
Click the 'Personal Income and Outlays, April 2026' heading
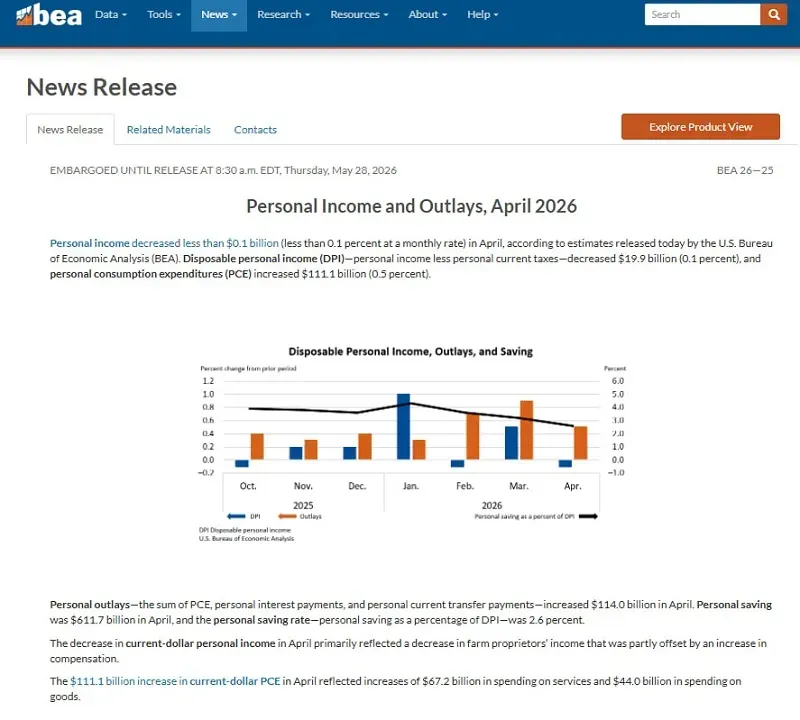pos(411,206)
